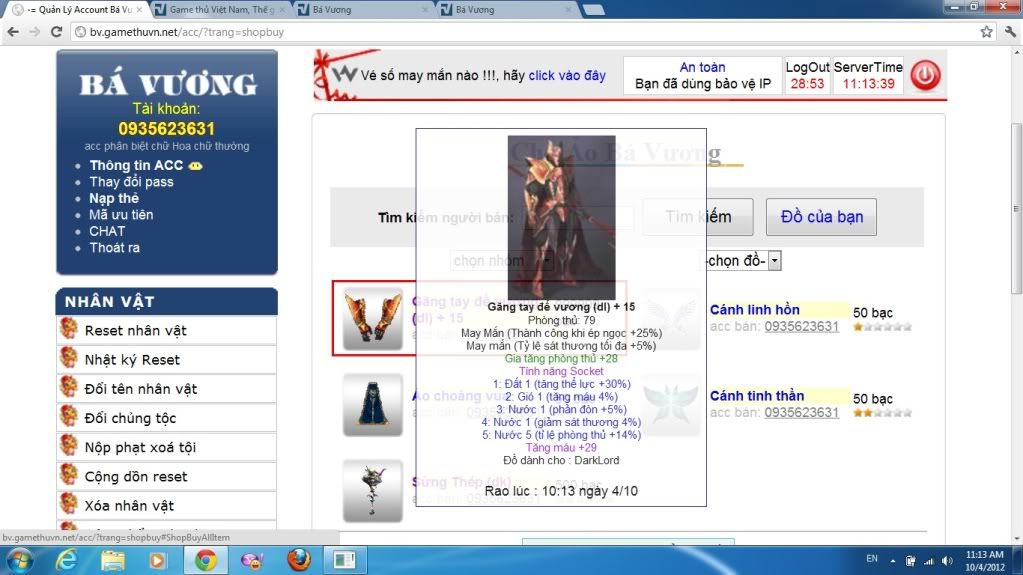Click the browser Back arrow

click(13, 32)
